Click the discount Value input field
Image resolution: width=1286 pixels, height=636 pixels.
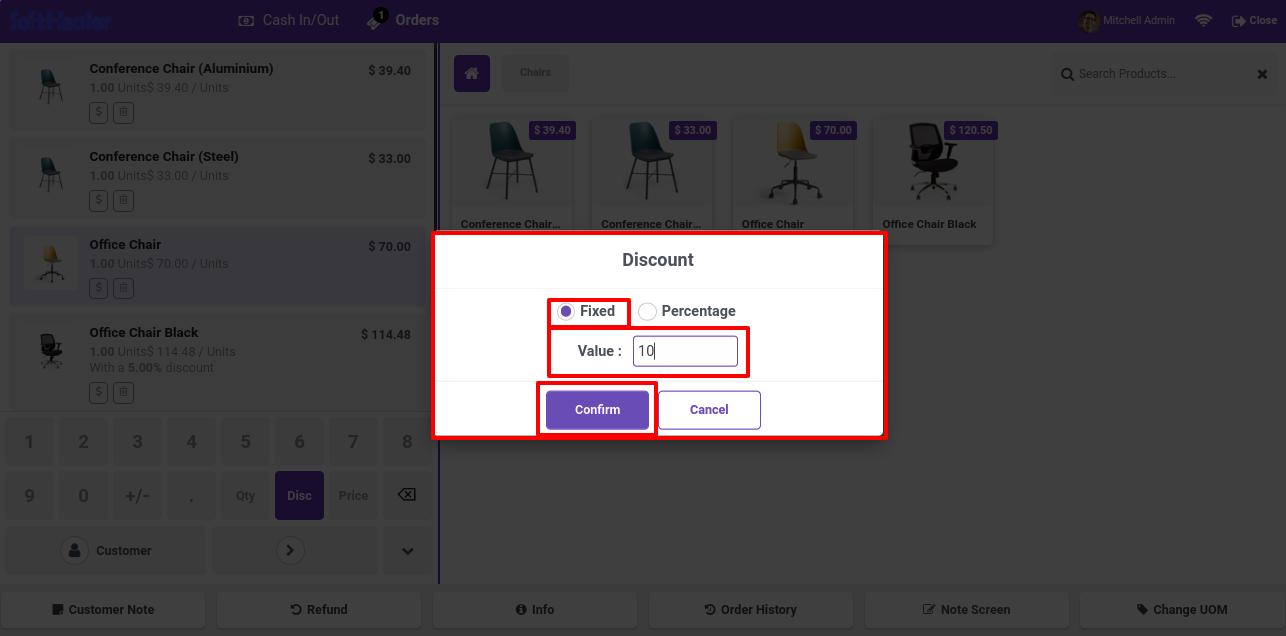click(685, 351)
